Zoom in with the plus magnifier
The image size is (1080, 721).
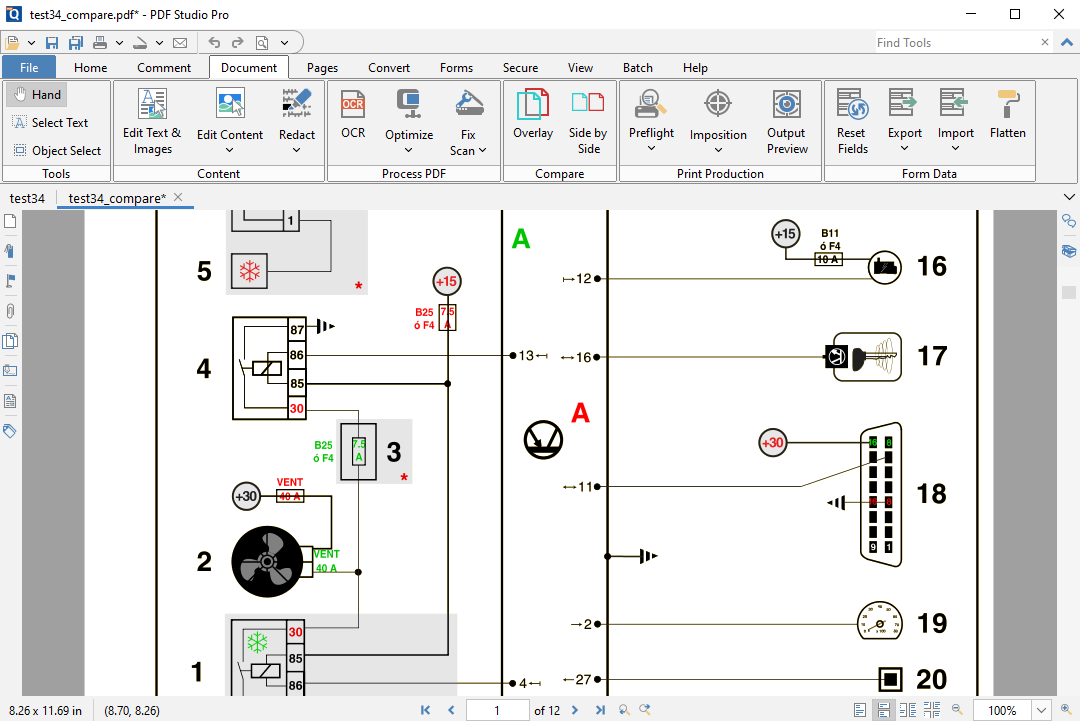(x=1066, y=709)
